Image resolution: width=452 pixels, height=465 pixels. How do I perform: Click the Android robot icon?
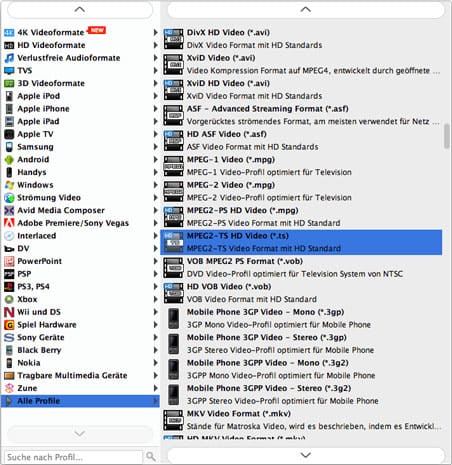[x=9, y=160]
